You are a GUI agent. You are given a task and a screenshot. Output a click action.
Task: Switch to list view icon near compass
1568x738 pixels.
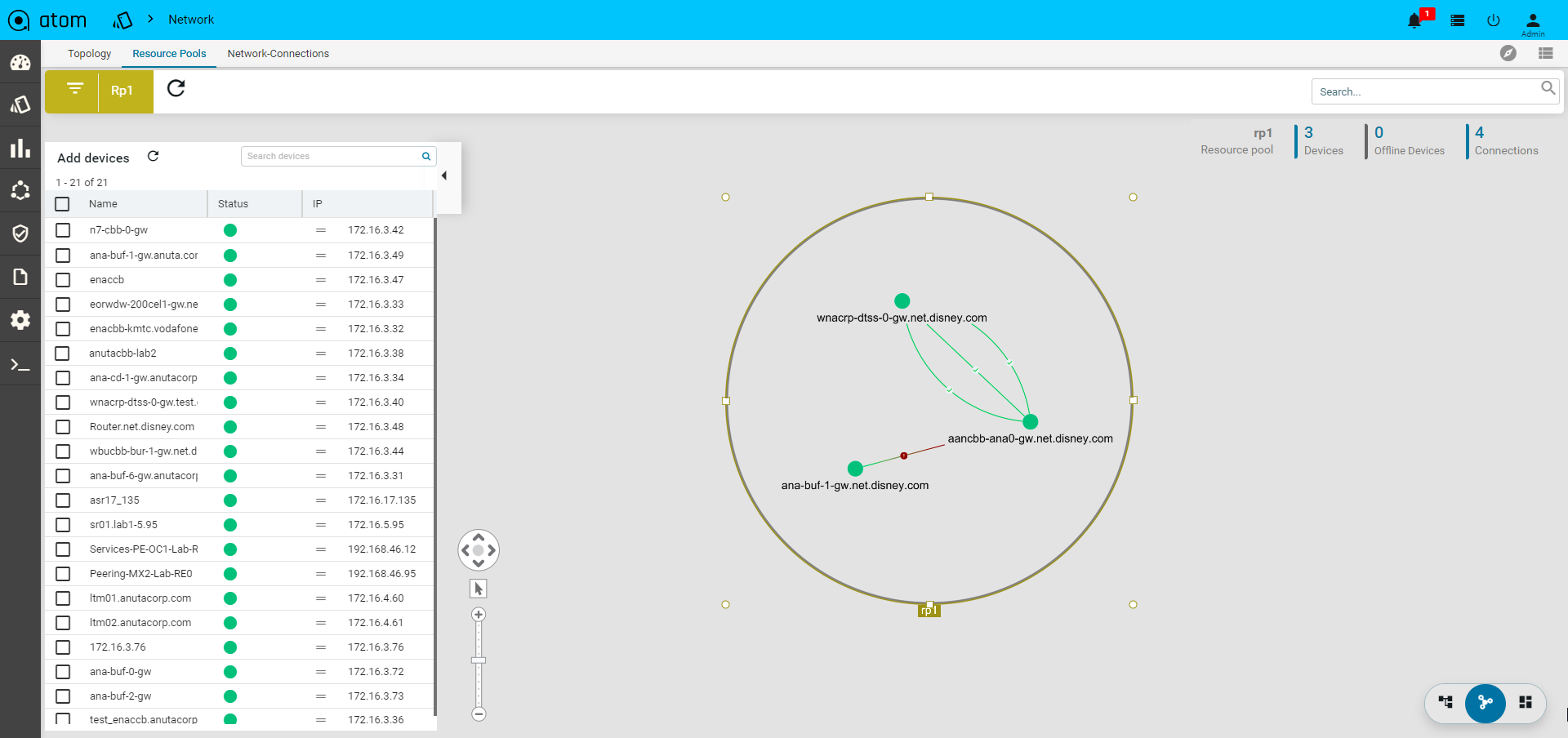coord(1545,53)
